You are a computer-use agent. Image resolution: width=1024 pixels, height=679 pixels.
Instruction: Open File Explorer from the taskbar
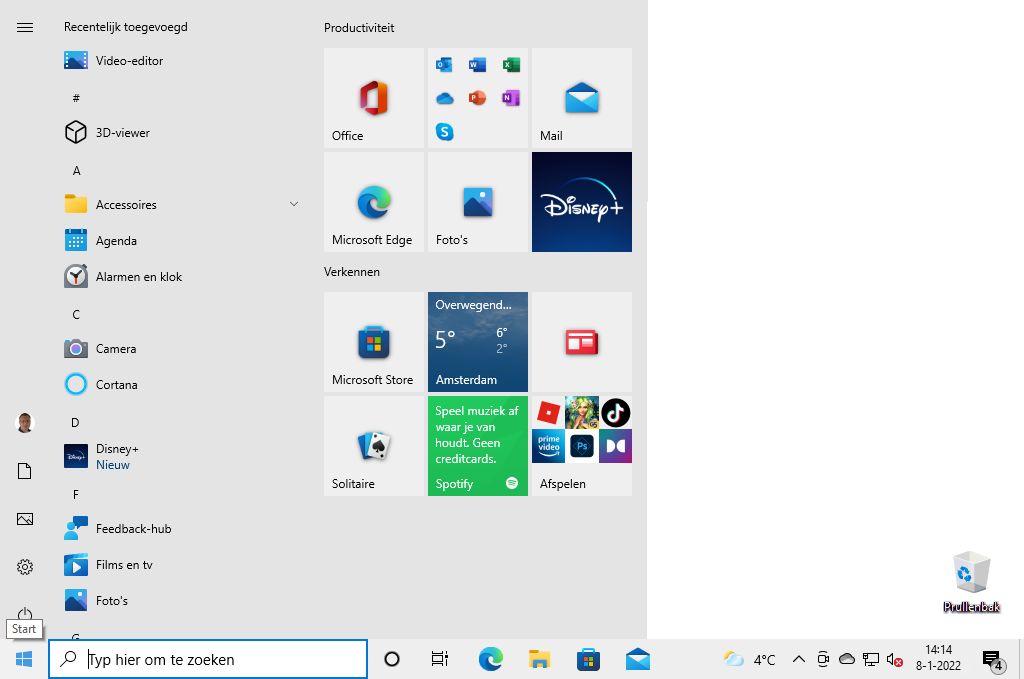coord(539,659)
